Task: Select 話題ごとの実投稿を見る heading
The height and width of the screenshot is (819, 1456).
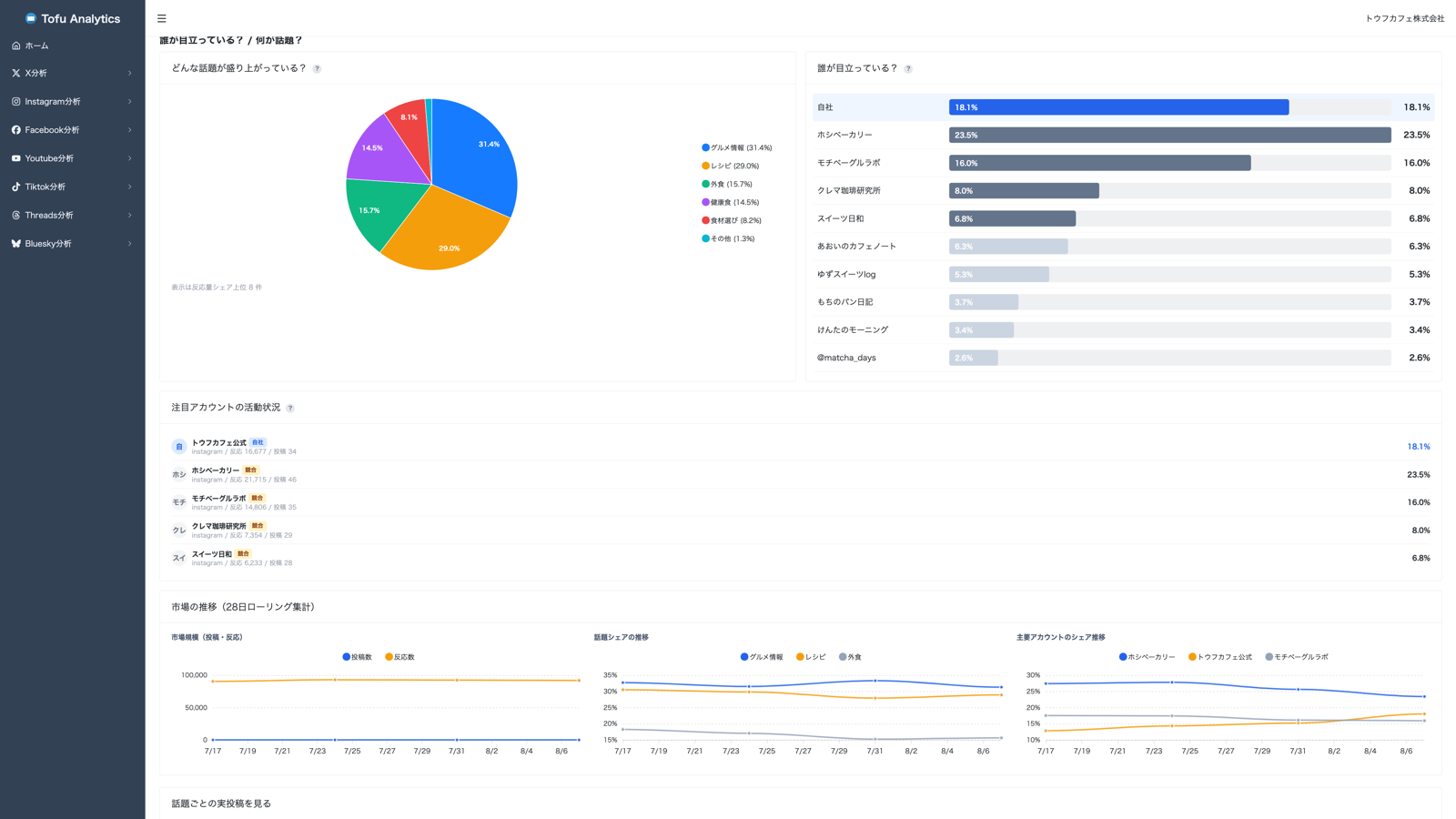Action: [x=221, y=804]
